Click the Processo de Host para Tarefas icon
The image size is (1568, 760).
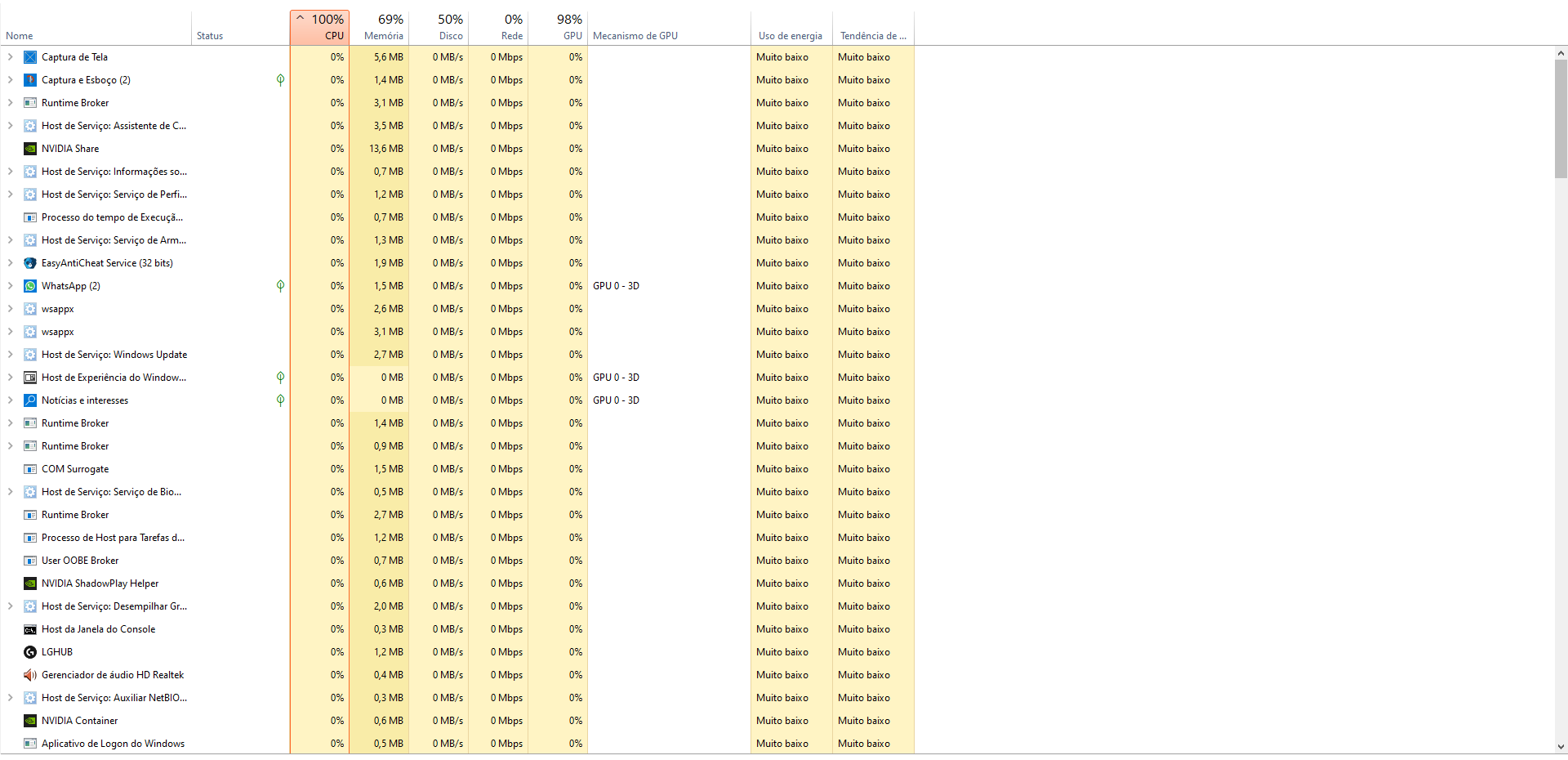pos(30,538)
